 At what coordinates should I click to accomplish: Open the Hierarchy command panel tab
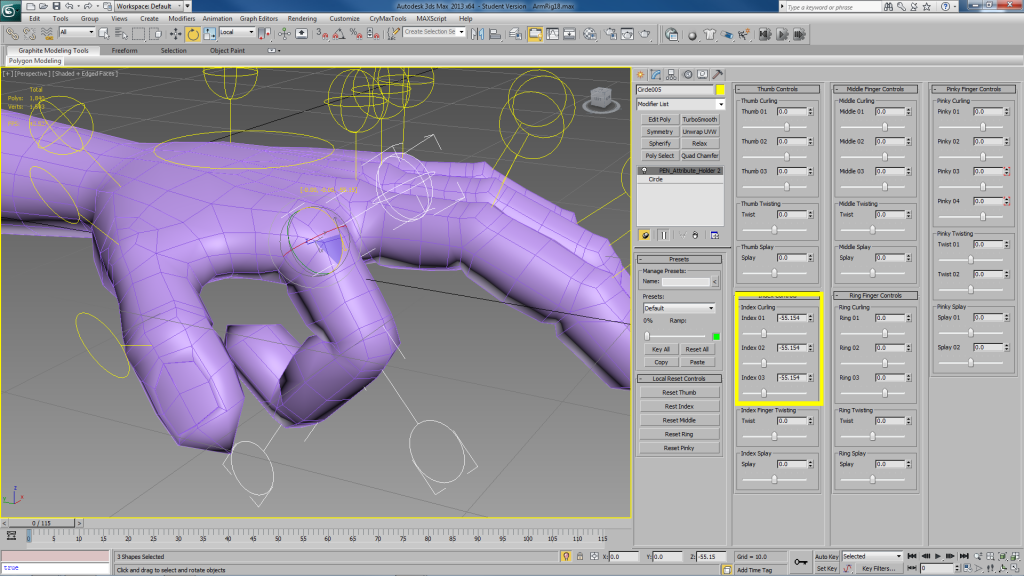tap(669, 74)
